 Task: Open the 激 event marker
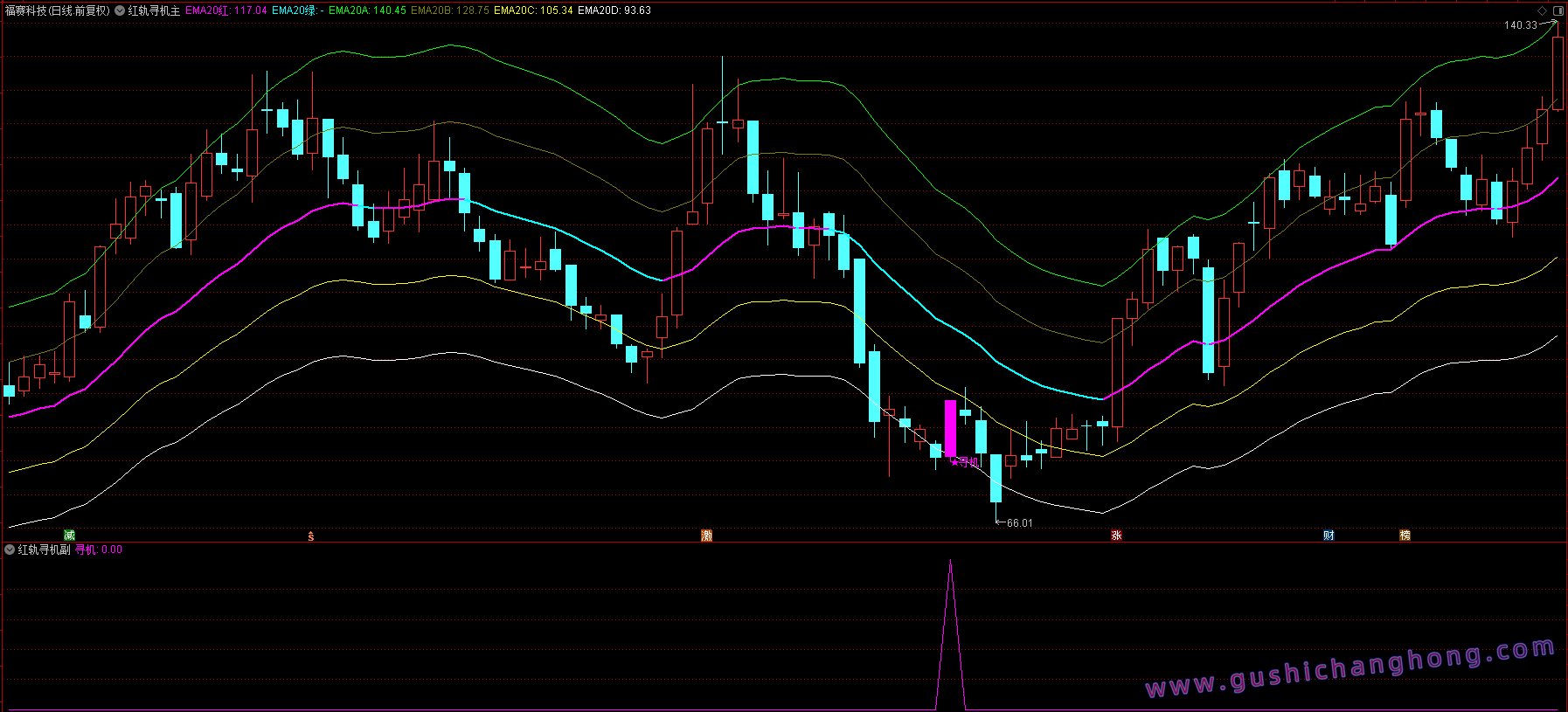[707, 536]
